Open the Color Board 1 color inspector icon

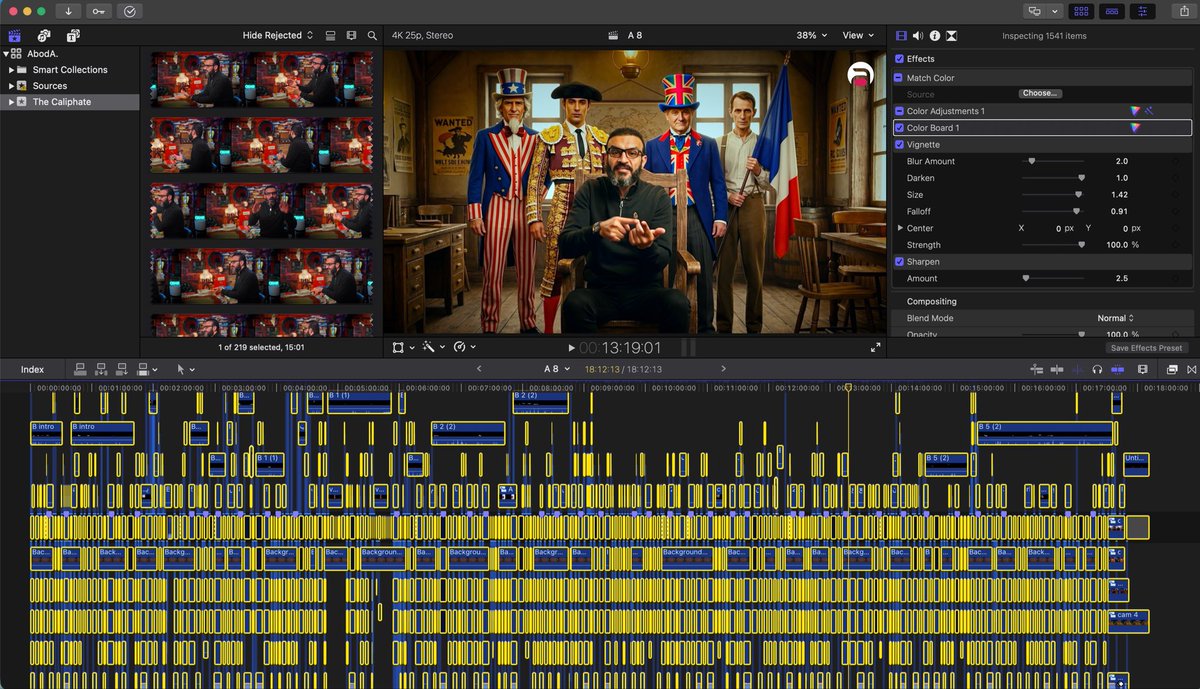pos(1135,128)
